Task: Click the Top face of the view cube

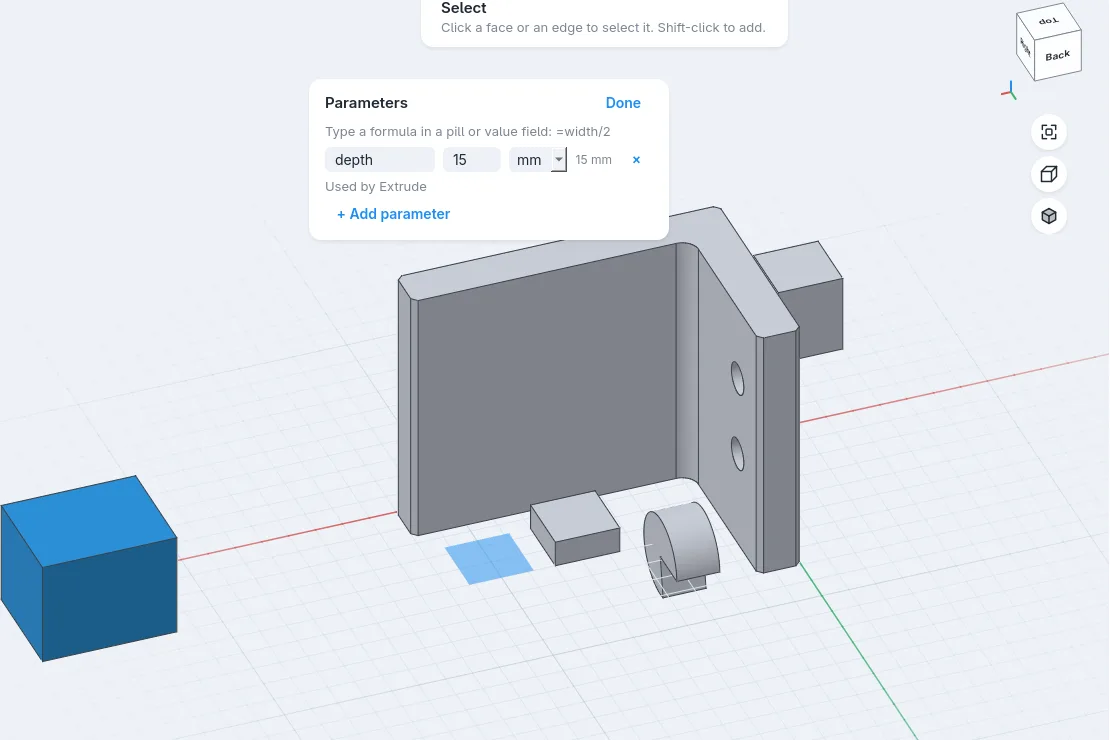Action: coord(1048,21)
